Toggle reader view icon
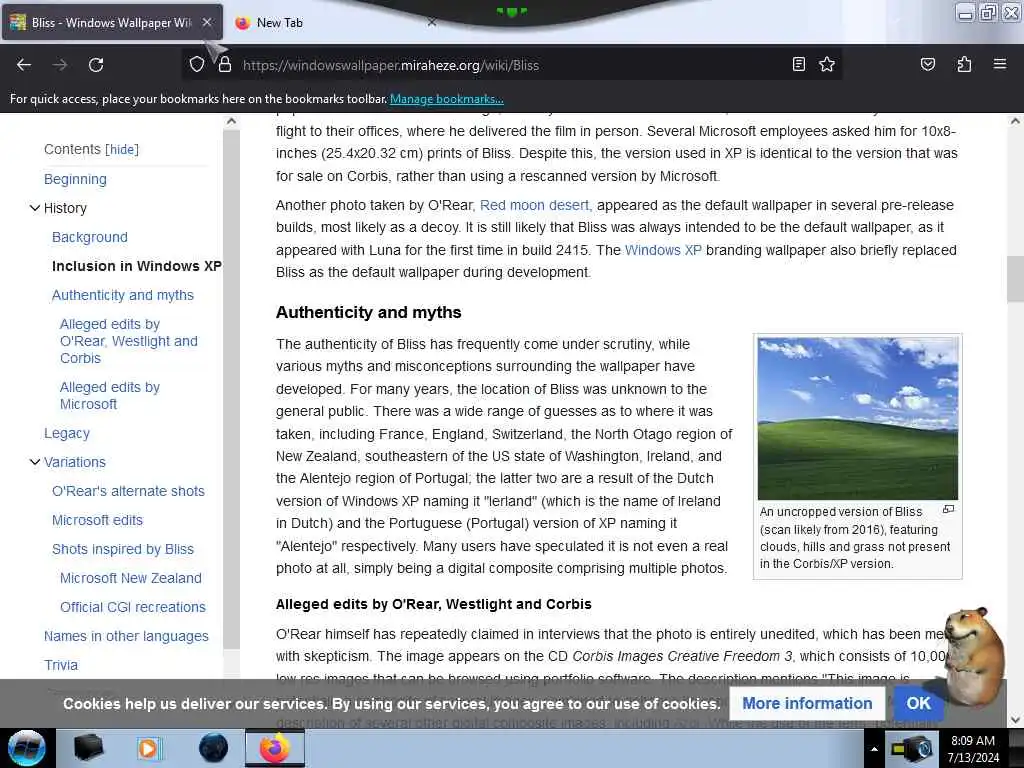The width and height of the screenshot is (1024, 768). click(x=798, y=64)
